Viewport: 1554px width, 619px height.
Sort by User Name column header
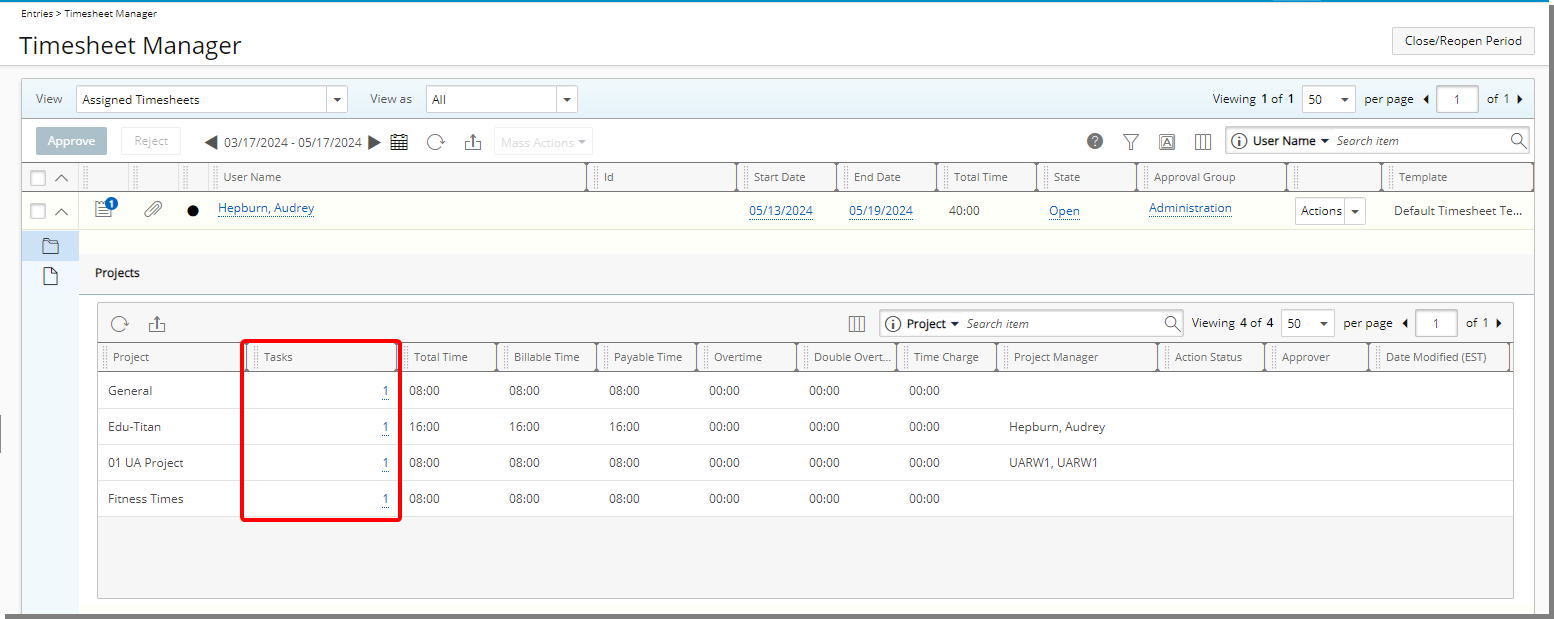(x=252, y=177)
